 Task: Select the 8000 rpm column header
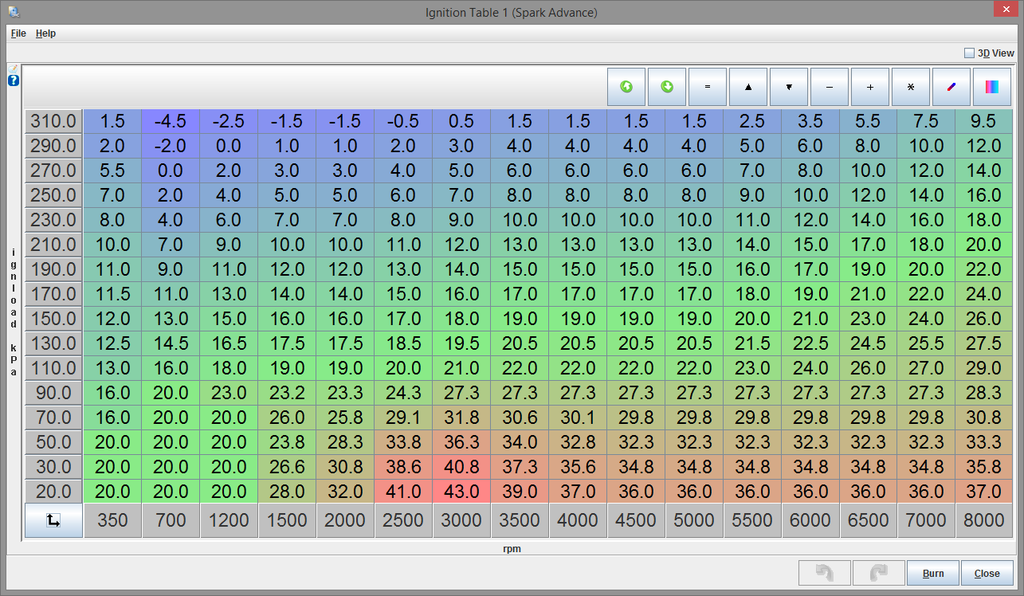pyautogui.click(x=985, y=520)
